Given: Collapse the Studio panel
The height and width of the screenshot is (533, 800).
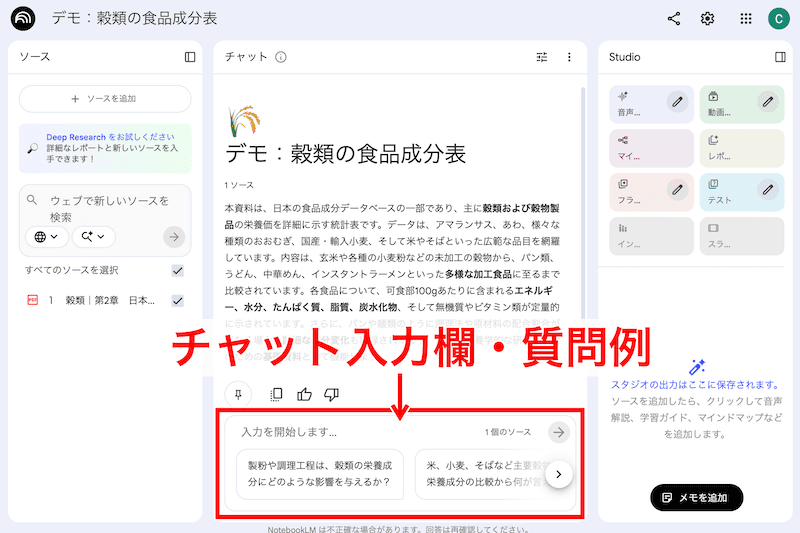Looking at the screenshot, I should 780,57.
